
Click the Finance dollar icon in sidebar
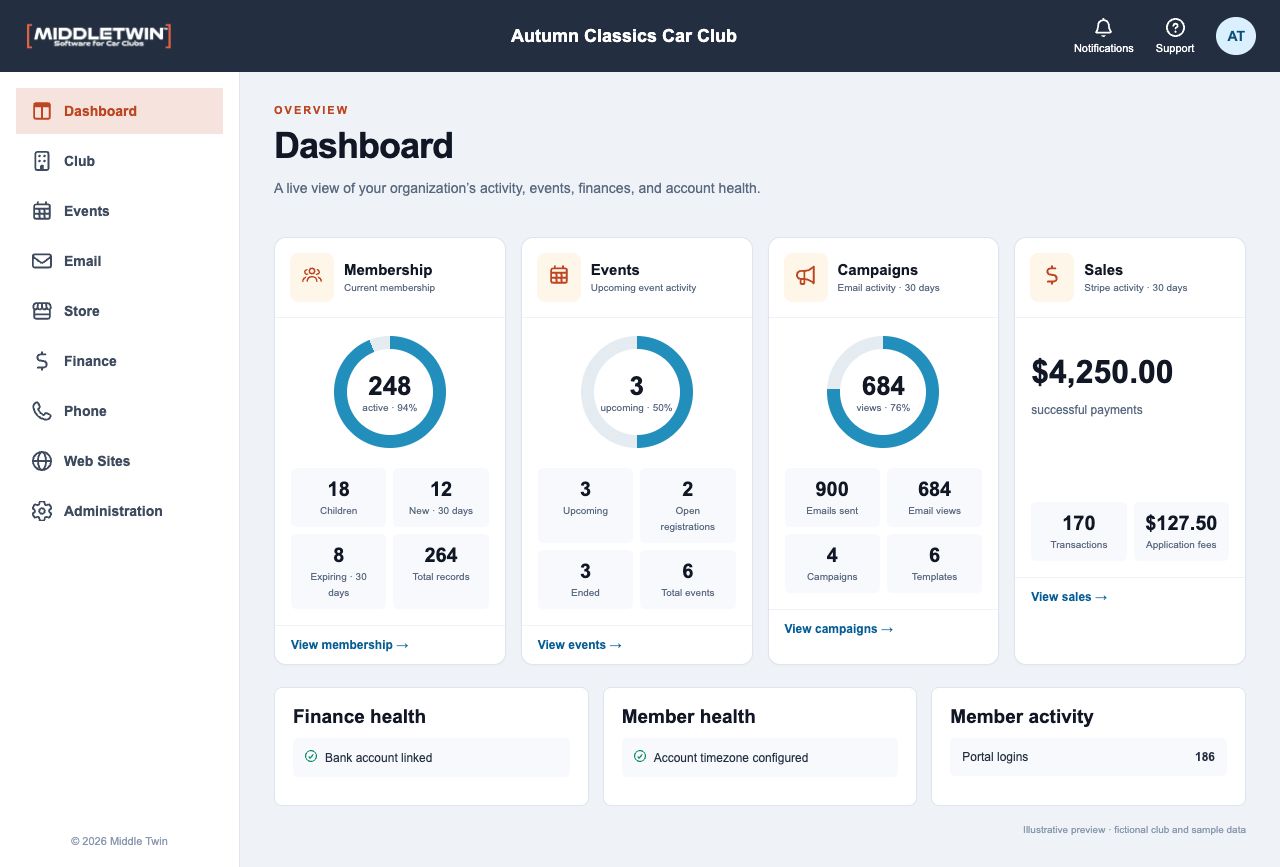(42, 361)
